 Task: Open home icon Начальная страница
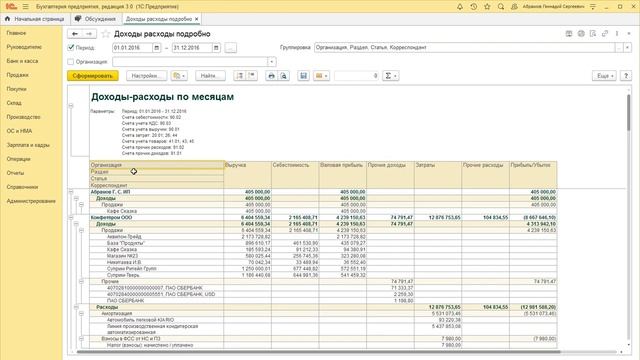pos(7,19)
